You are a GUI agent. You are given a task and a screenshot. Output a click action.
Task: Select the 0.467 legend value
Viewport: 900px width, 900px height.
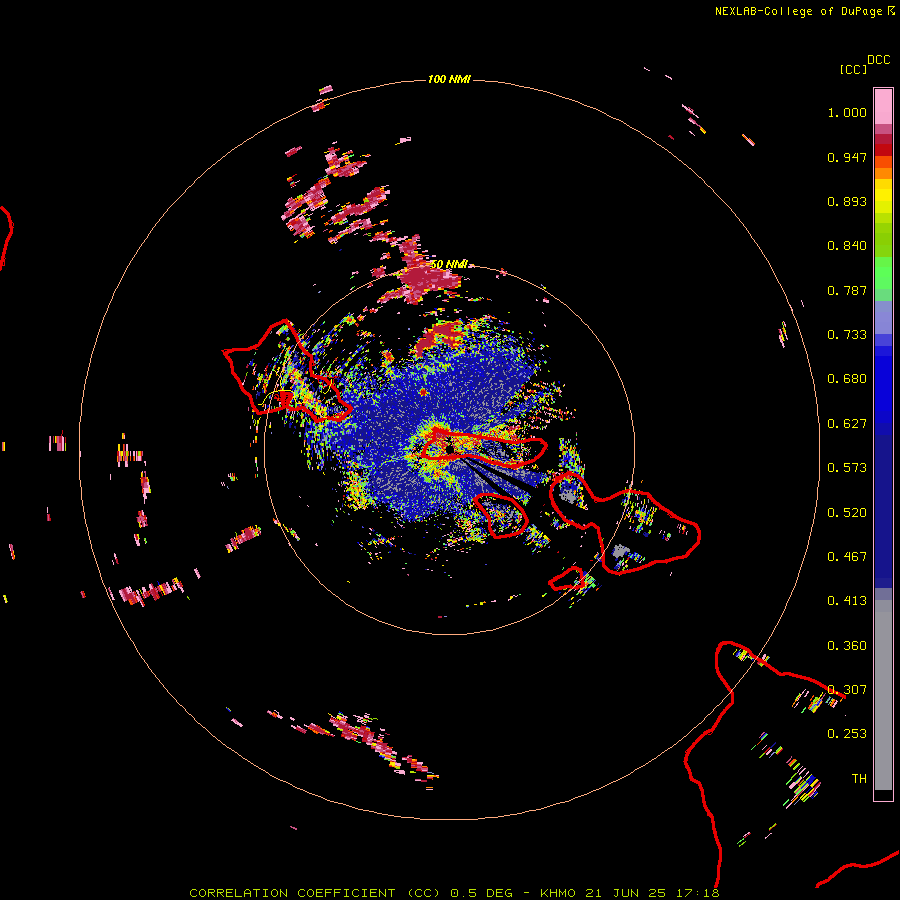847,557
